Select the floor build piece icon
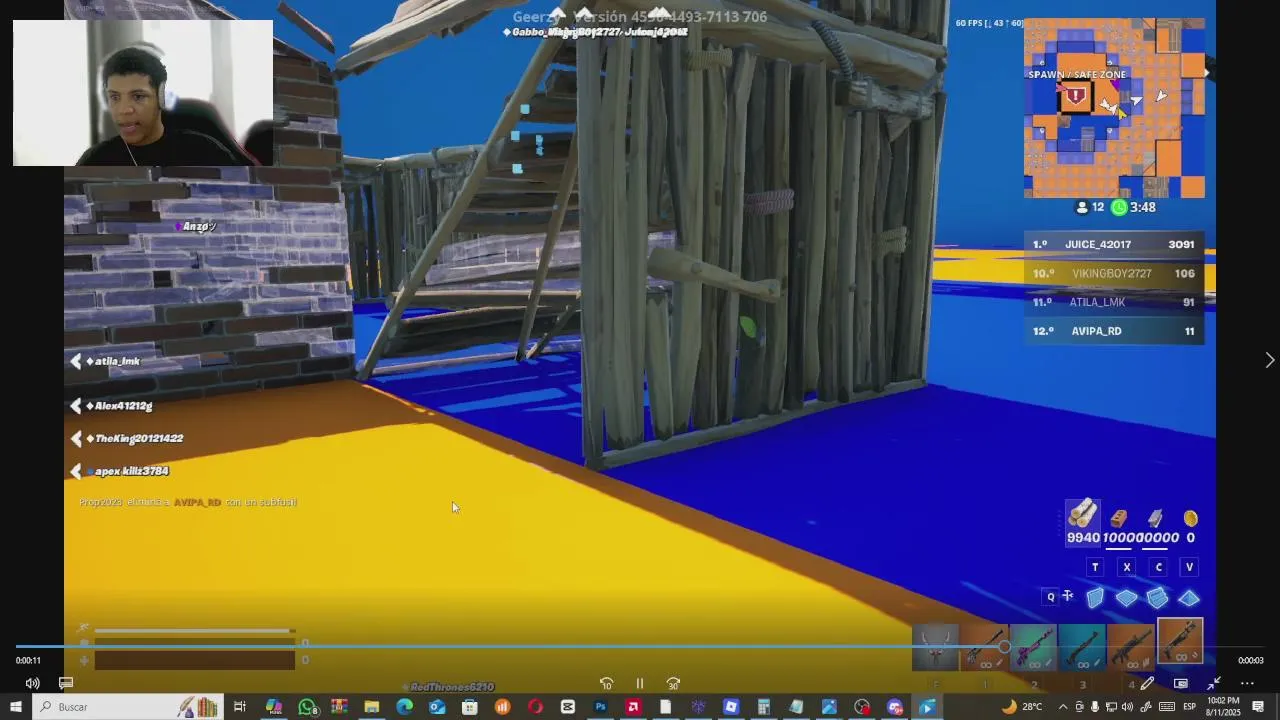The width and height of the screenshot is (1280, 720). [x=1127, y=598]
